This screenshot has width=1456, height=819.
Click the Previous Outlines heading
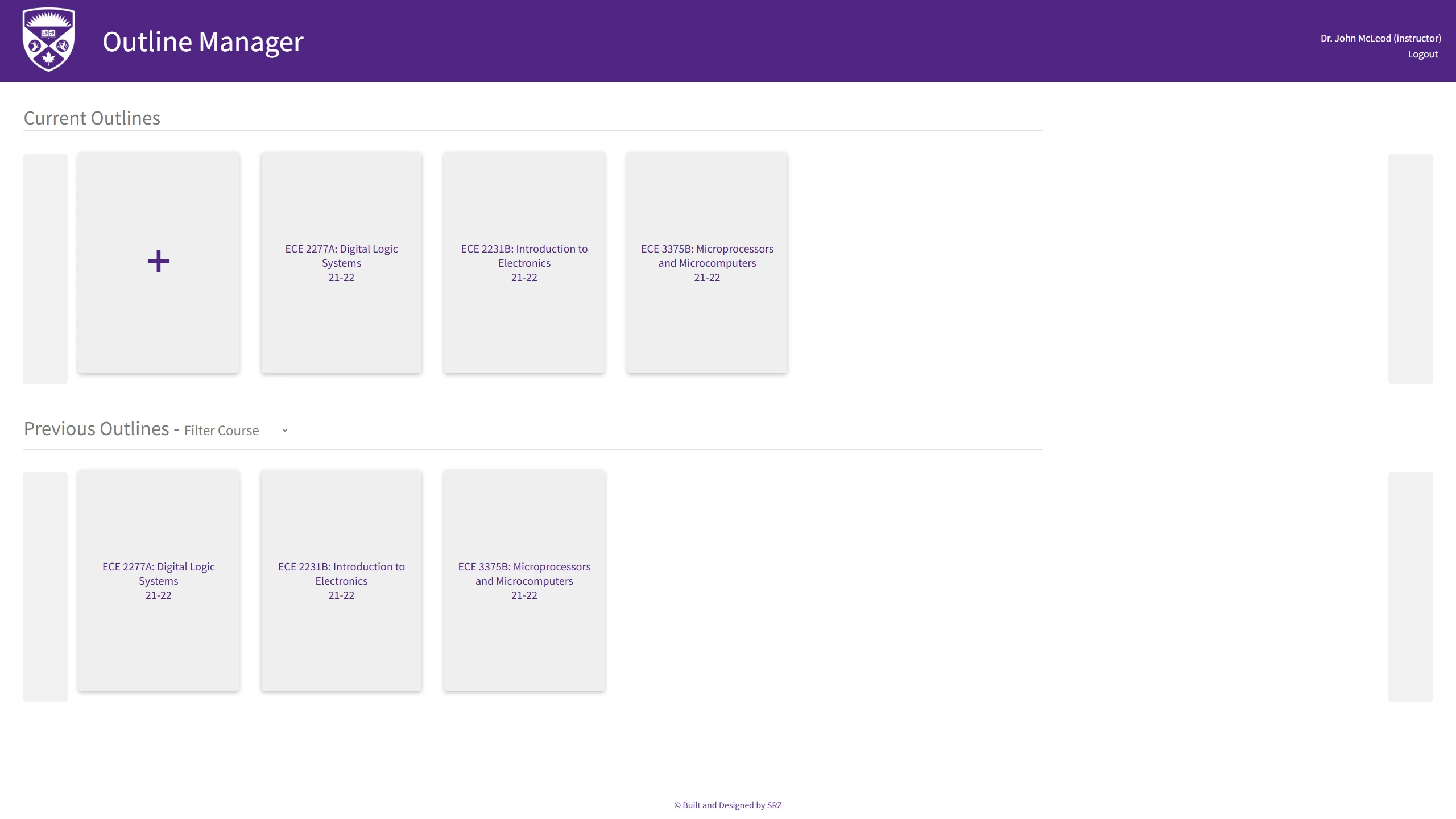[96, 429]
